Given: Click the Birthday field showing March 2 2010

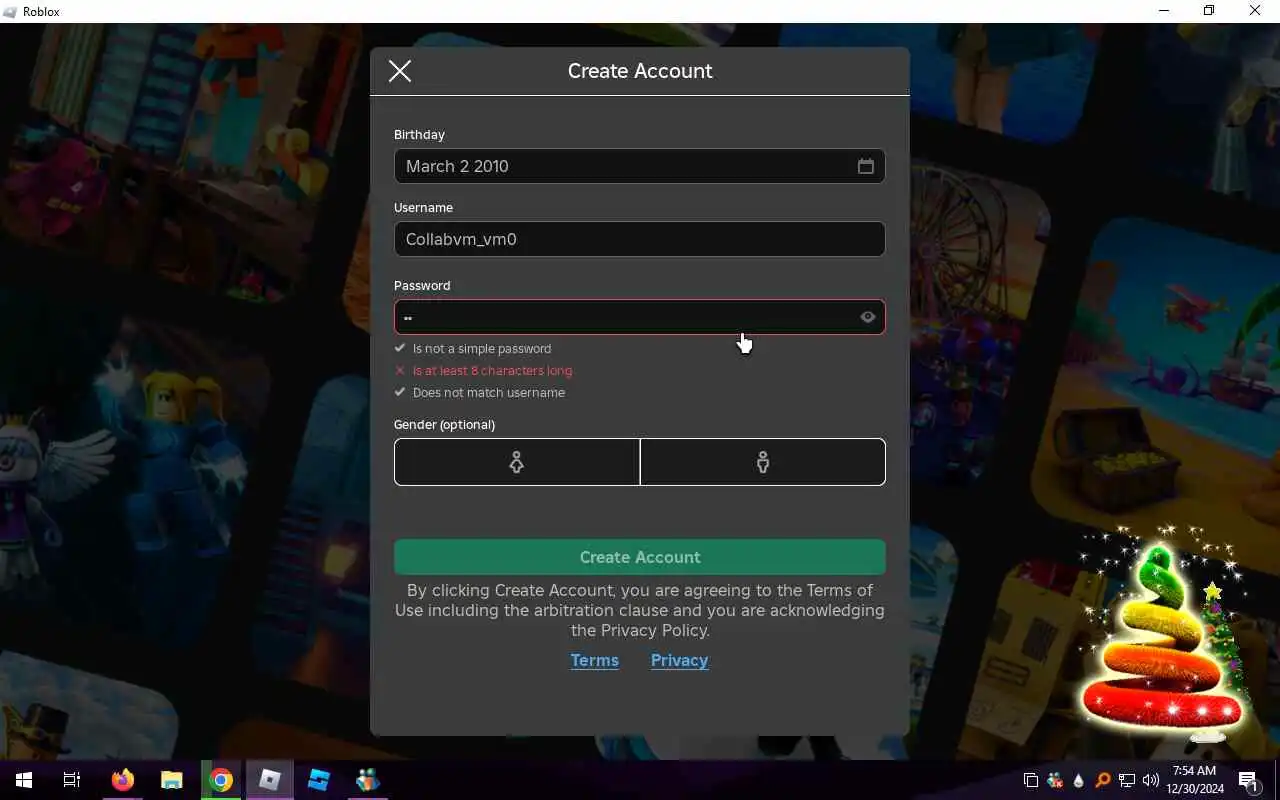Looking at the screenshot, I should pyautogui.click(x=640, y=166).
